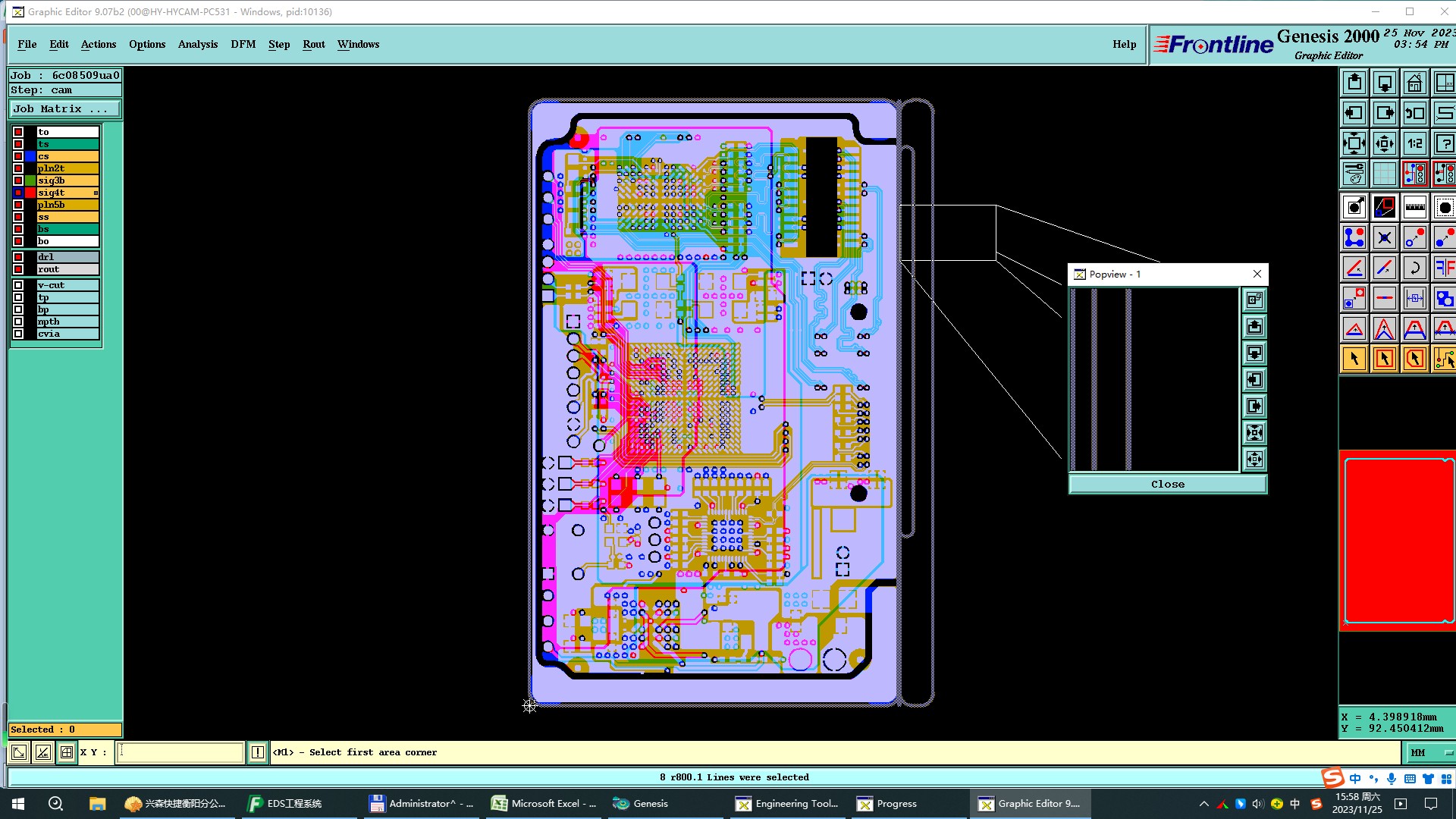The image size is (1456, 819).
Task: Click the red color swatch of sig4t
Action: pos(30,193)
